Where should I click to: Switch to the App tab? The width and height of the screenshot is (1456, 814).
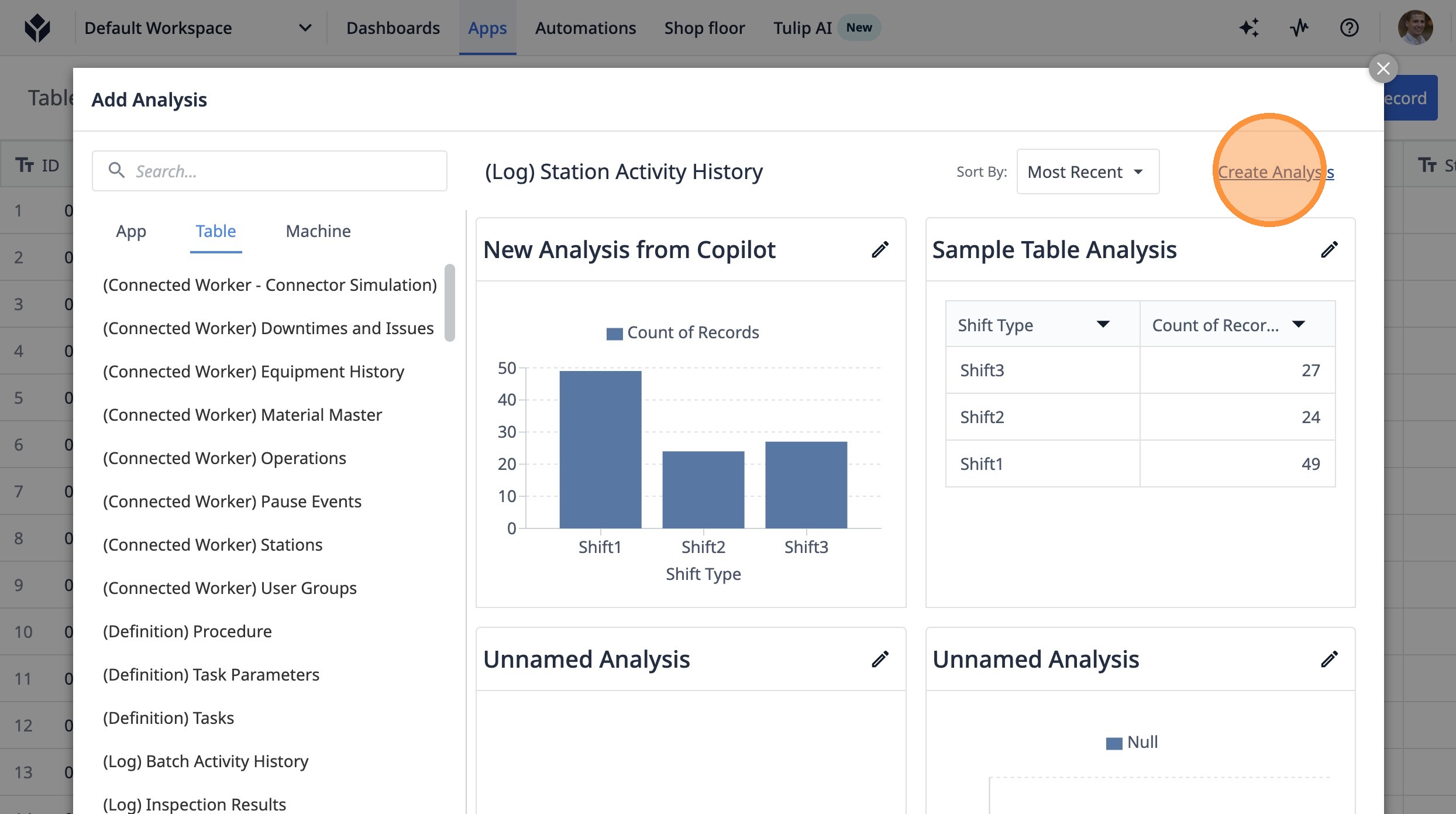coord(131,231)
